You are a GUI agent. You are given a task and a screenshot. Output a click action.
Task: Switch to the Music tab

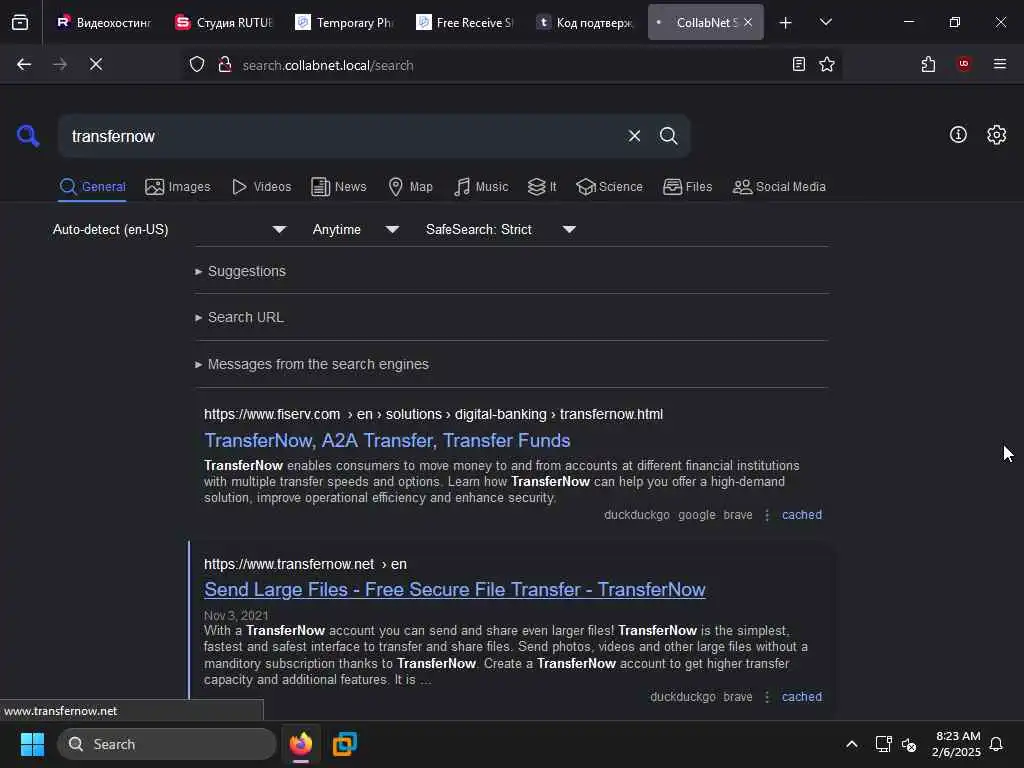pyautogui.click(x=481, y=187)
